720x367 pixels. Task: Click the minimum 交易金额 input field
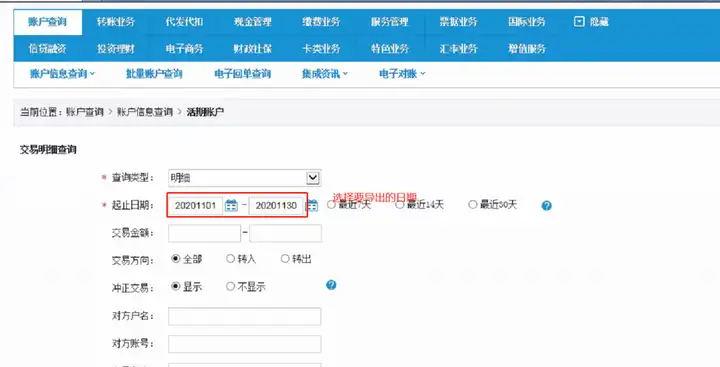tap(204, 233)
